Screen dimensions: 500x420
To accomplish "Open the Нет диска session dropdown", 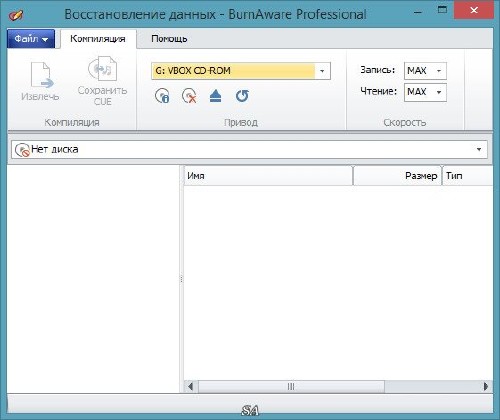I will 249,149.
